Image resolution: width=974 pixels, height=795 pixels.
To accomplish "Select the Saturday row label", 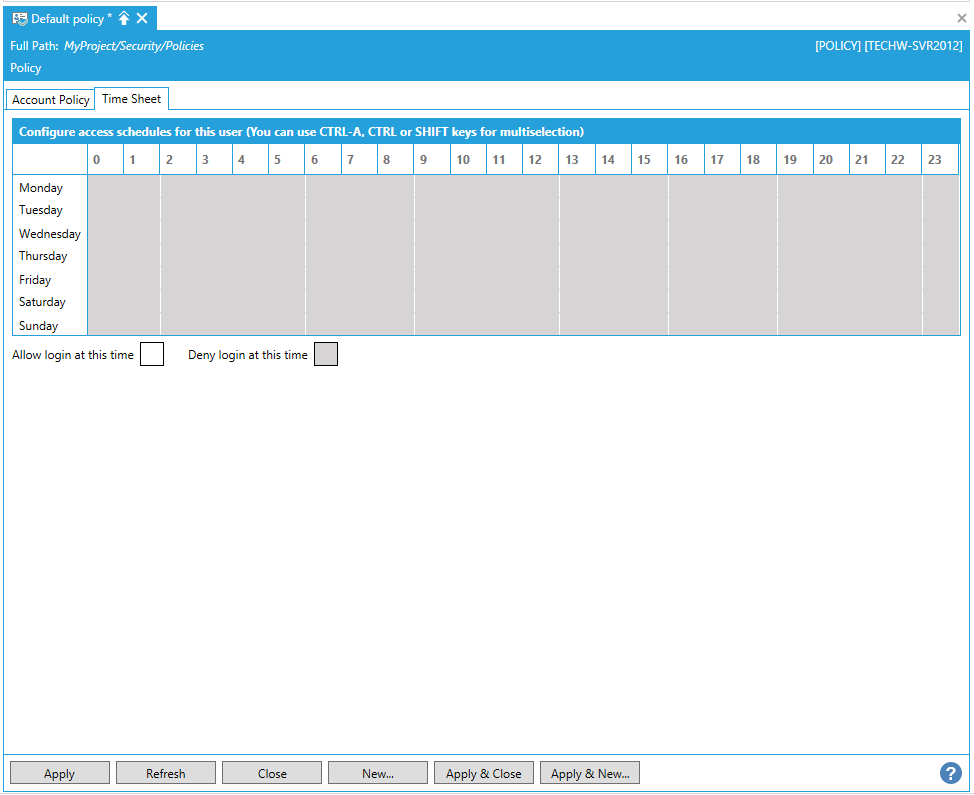I will pos(42,302).
